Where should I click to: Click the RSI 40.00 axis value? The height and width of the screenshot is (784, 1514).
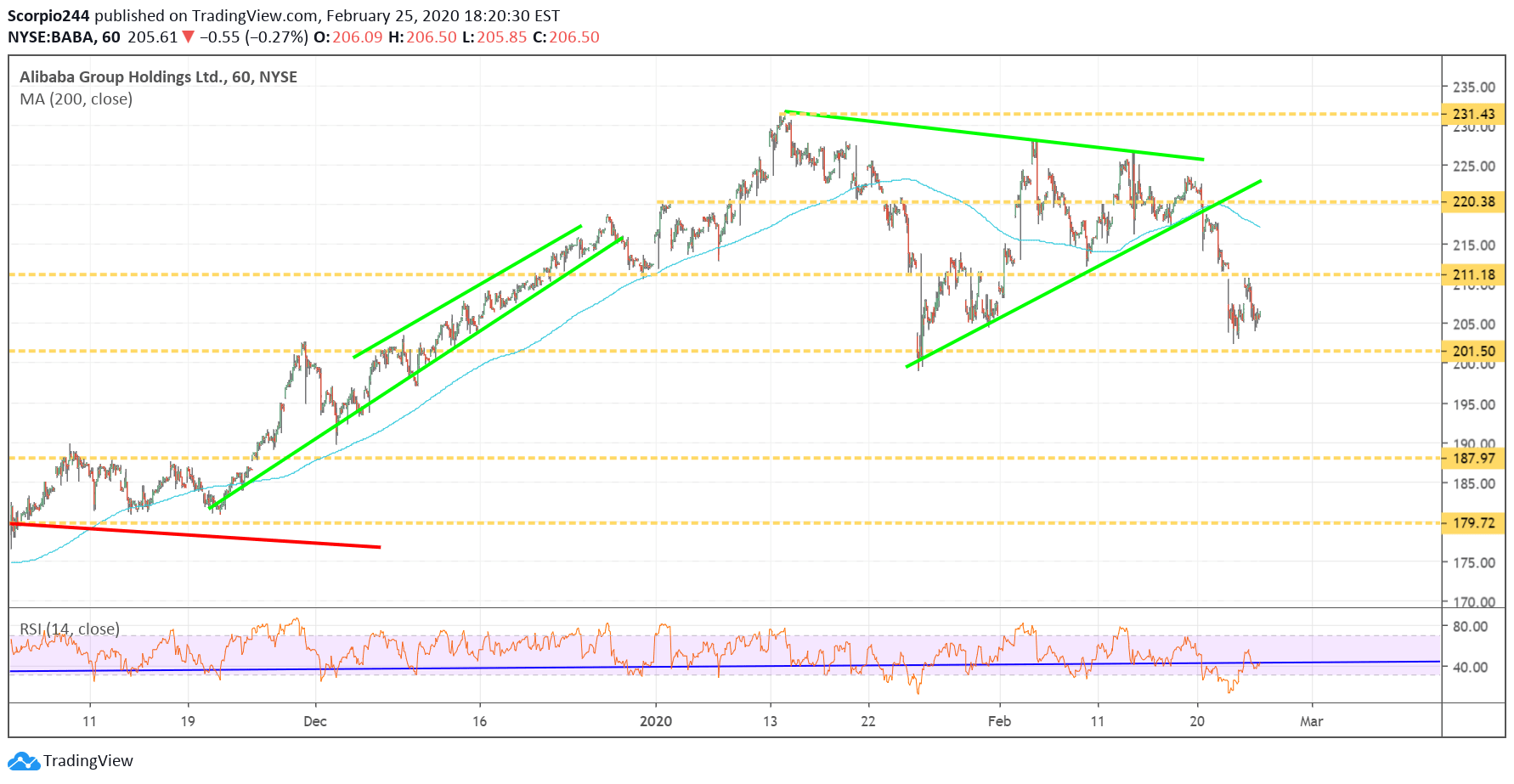(x=1471, y=667)
